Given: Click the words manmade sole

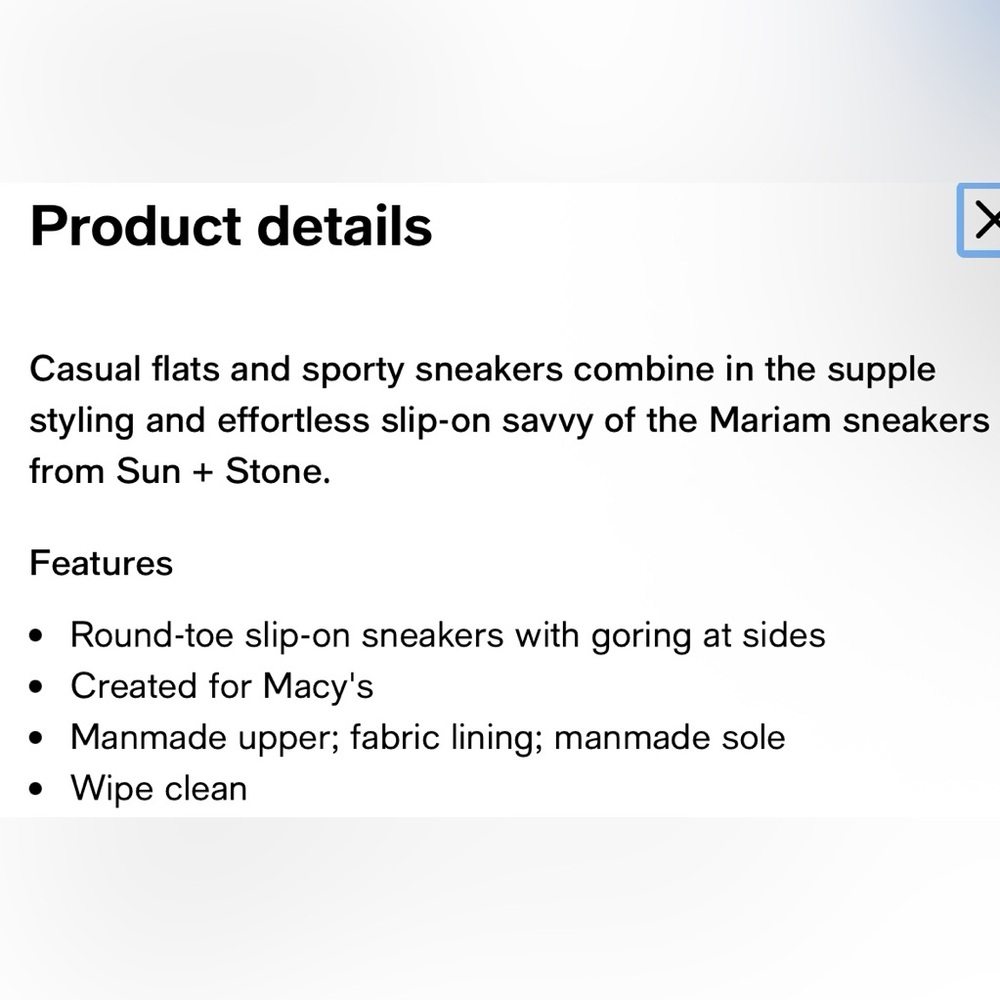Looking at the screenshot, I should tap(669, 737).
